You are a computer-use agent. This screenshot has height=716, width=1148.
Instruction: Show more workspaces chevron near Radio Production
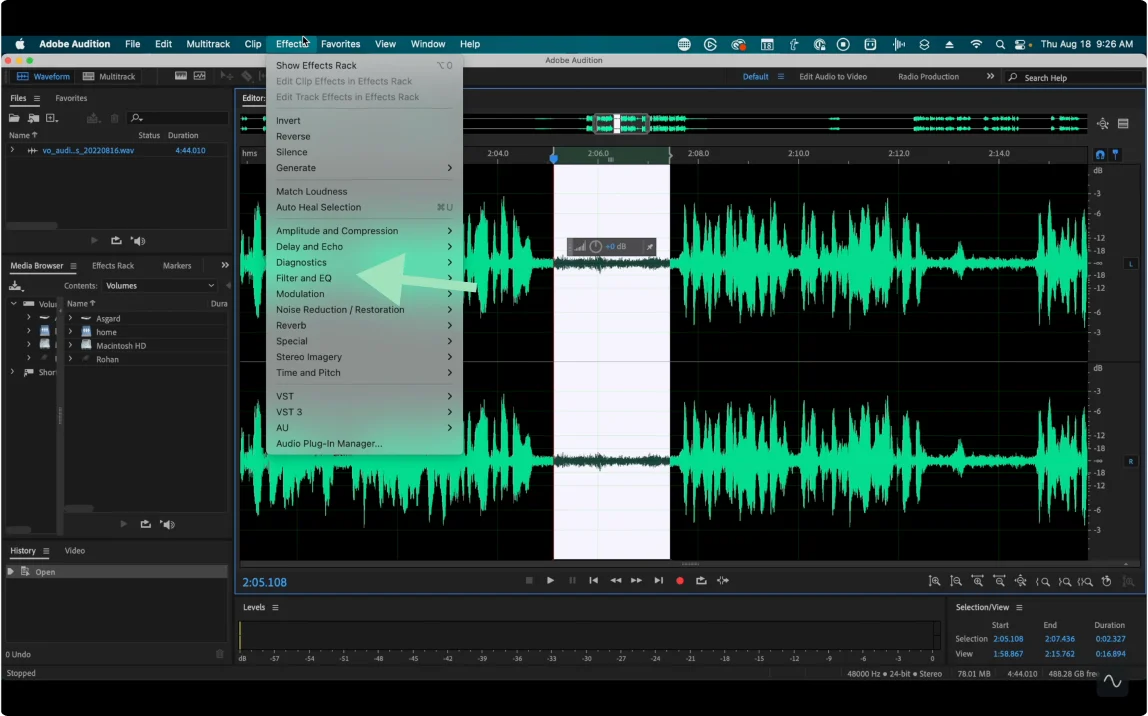tap(990, 76)
